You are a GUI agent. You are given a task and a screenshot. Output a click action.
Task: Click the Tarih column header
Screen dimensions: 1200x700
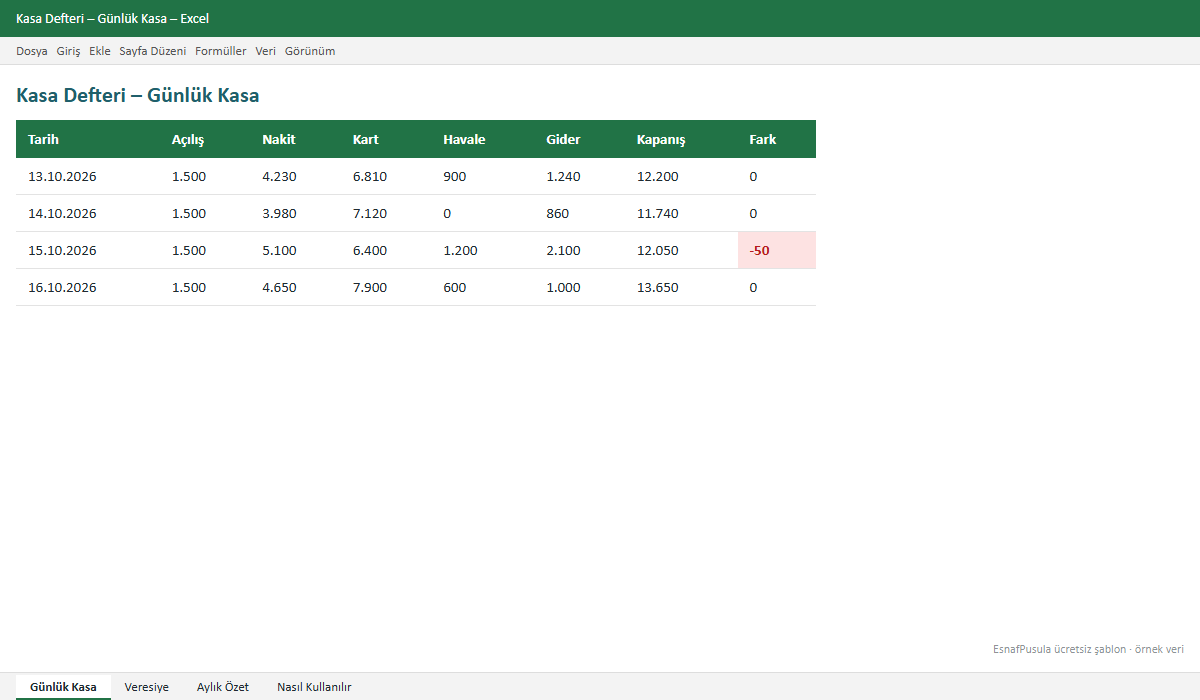point(88,139)
